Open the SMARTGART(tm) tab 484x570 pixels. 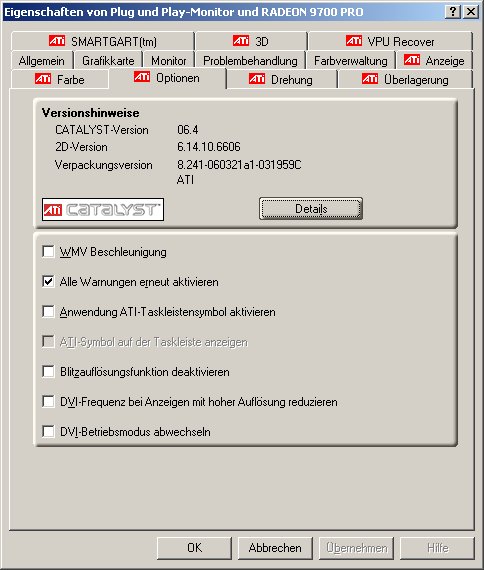103,41
